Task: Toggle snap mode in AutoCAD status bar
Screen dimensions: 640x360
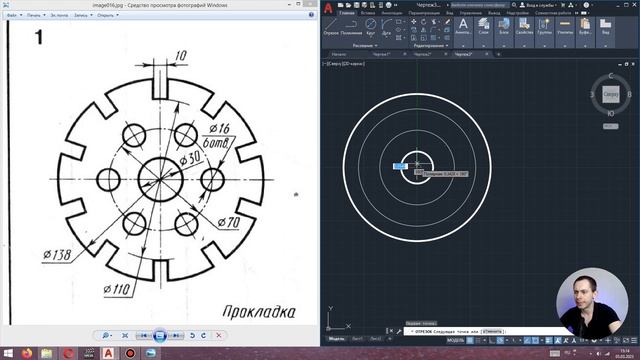Action: coord(478,340)
